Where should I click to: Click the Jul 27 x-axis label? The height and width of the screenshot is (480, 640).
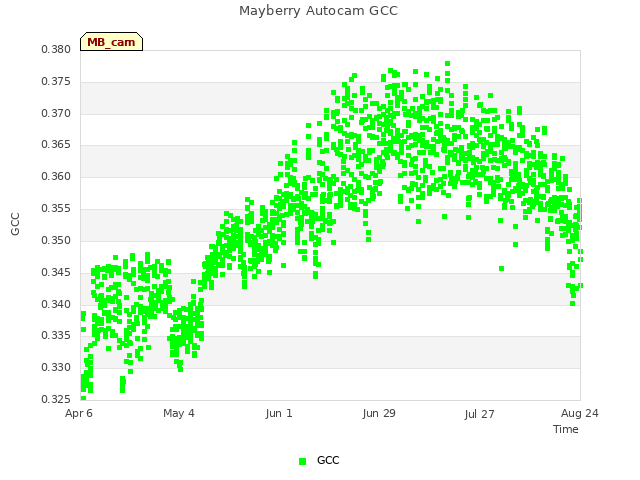tap(479, 414)
